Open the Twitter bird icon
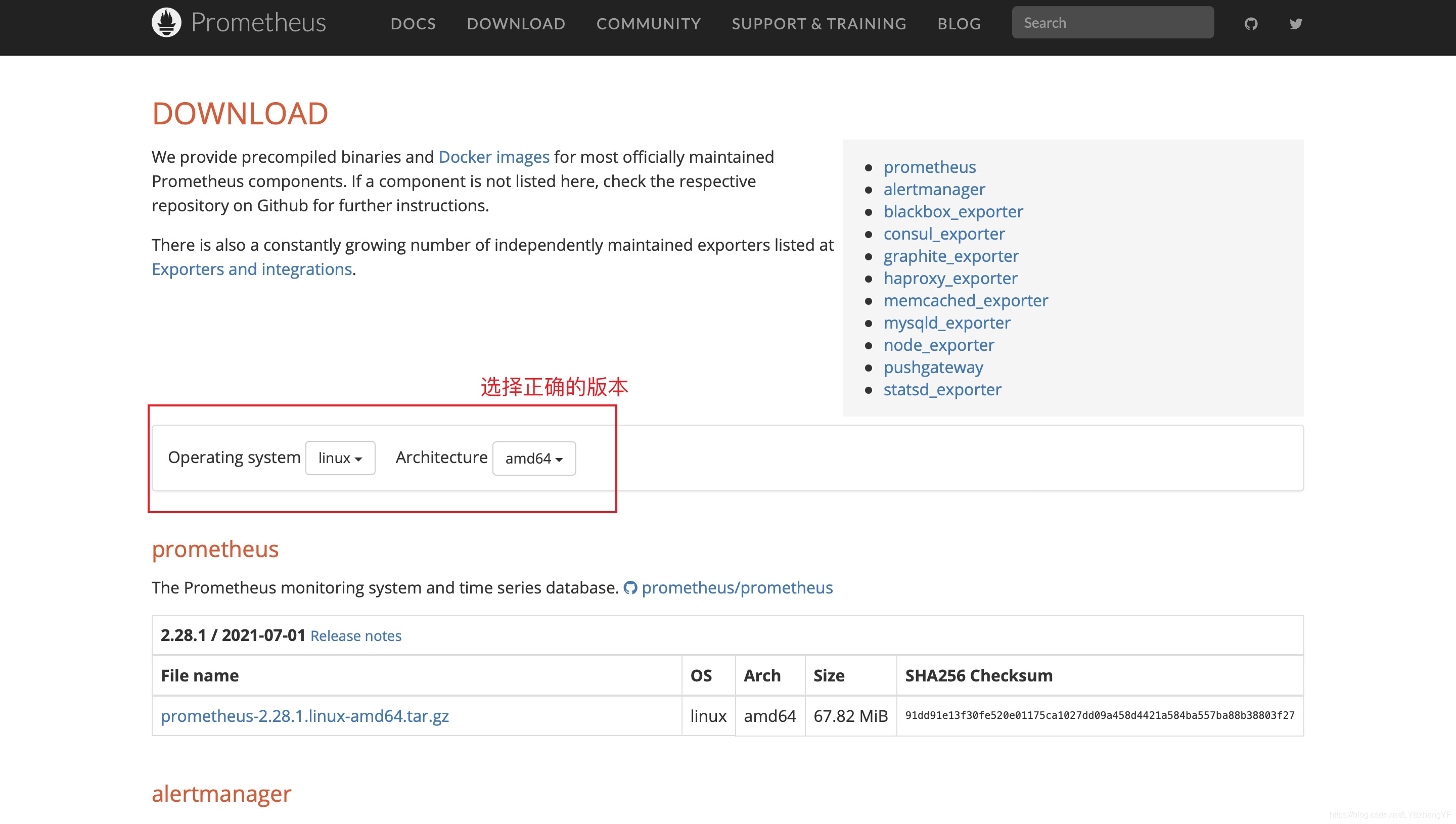Viewport: 1456px width, 824px height. point(1295,24)
